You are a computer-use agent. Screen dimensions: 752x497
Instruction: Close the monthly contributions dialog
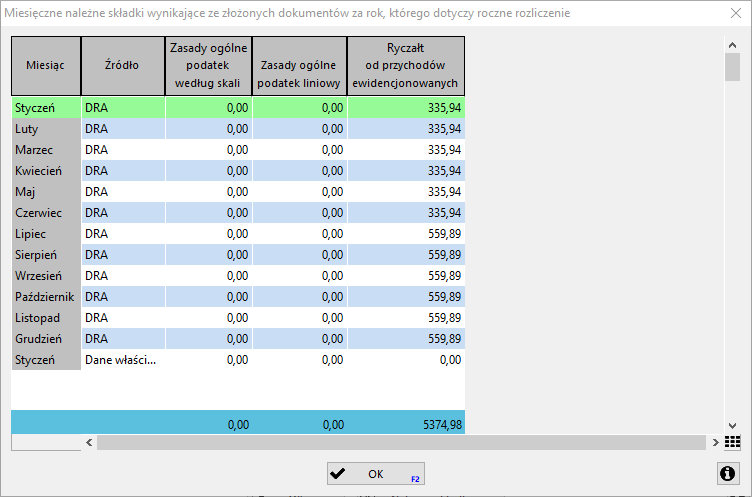[736, 13]
